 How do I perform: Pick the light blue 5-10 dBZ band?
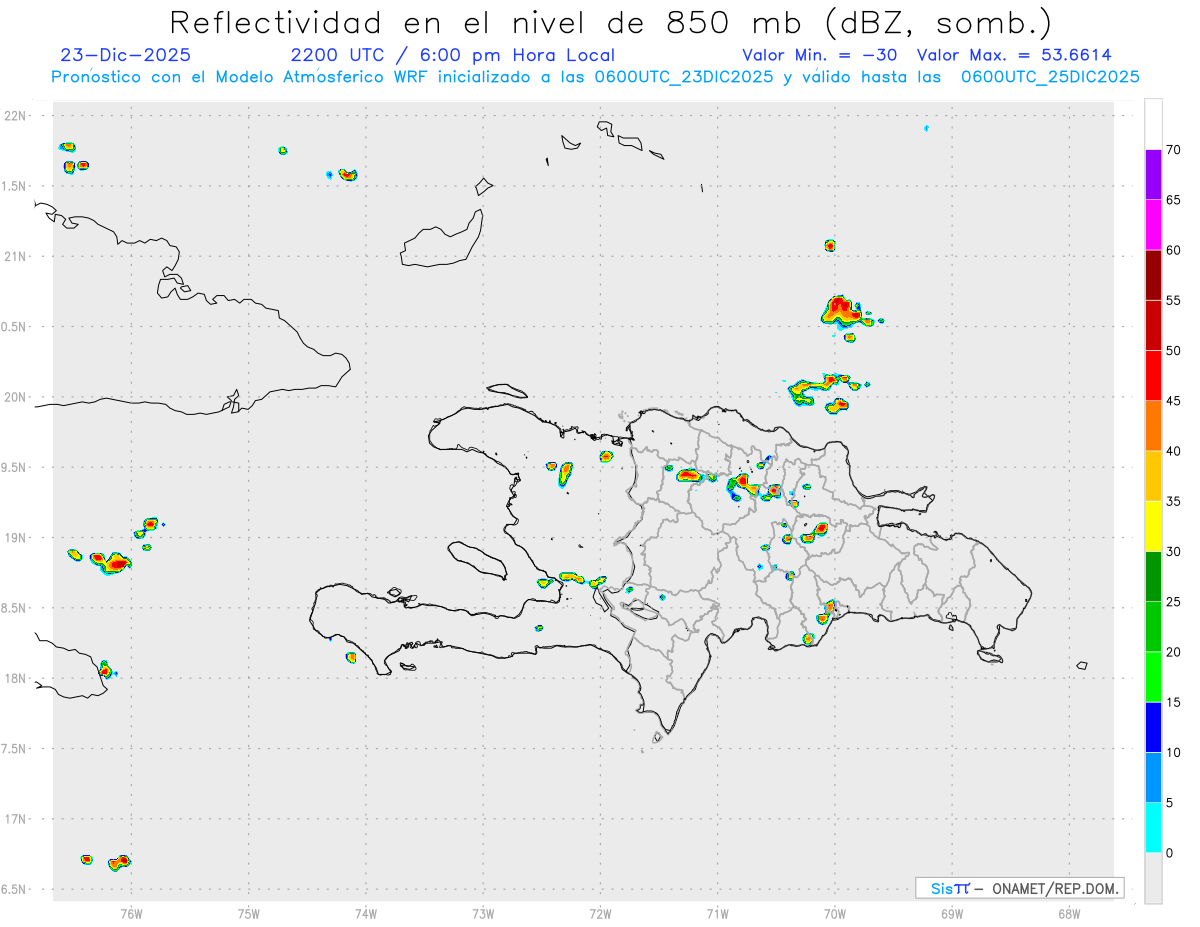tap(1153, 778)
